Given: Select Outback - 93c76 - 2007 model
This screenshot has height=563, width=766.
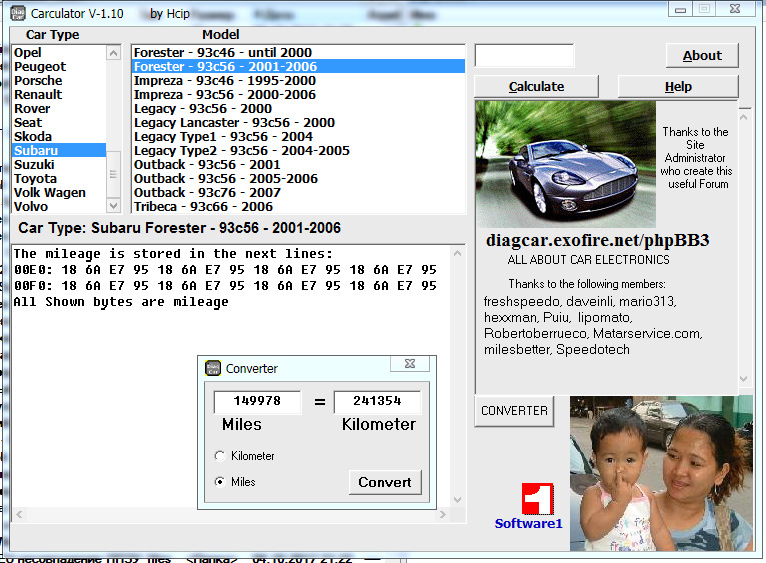Looking at the screenshot, I should point(298,193).
